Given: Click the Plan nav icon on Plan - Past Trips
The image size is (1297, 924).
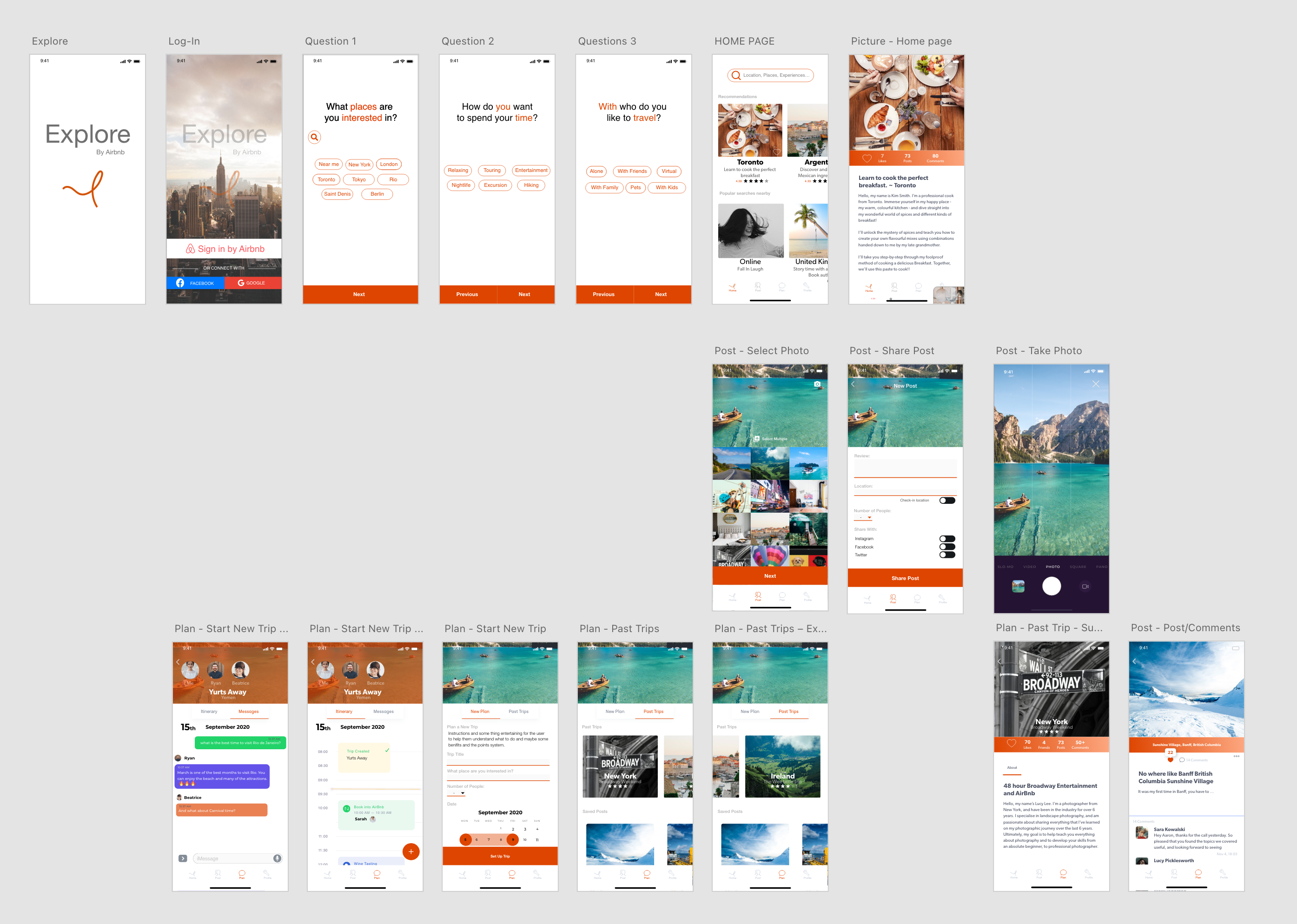Looking at the screenshot, I should [x=647, y=874].
